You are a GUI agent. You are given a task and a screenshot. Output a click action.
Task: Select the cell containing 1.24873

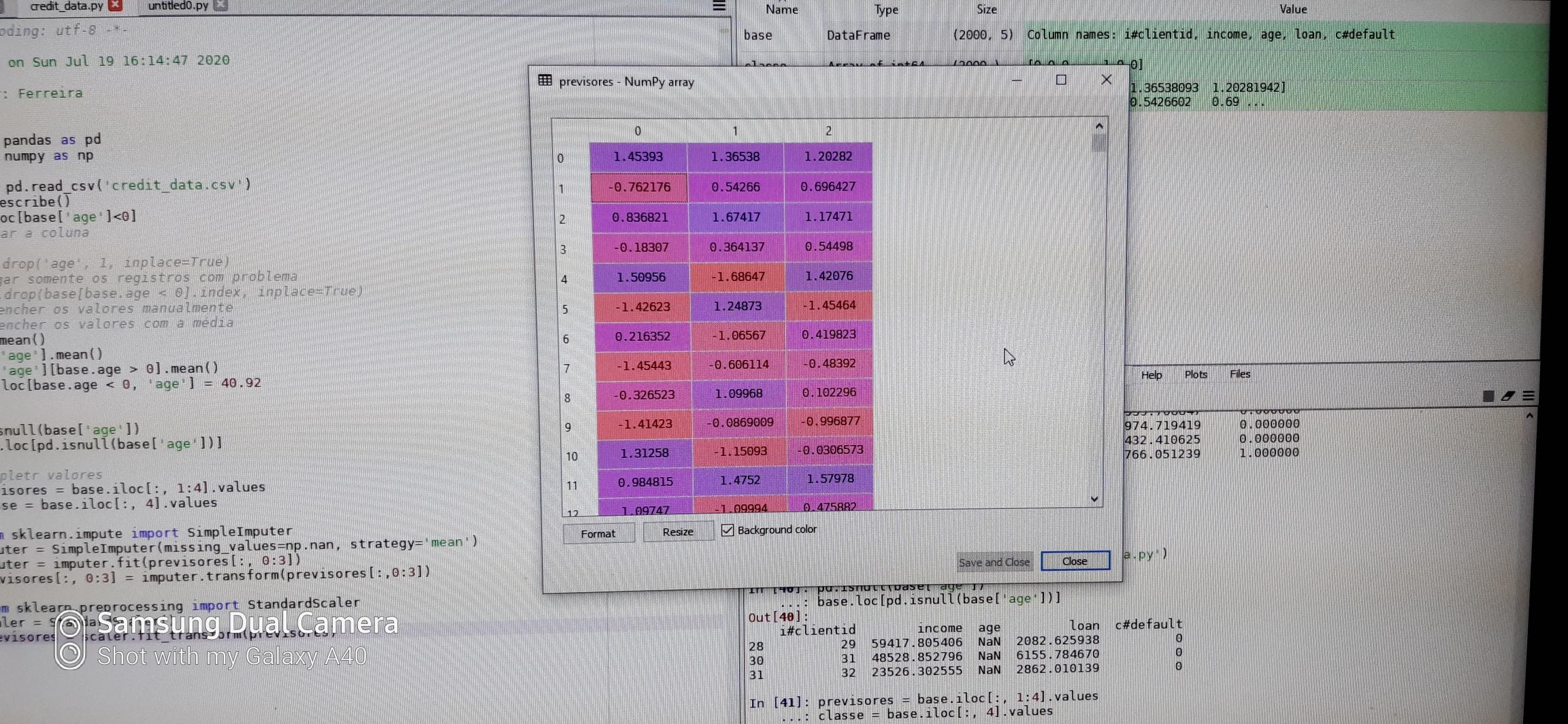738,306
